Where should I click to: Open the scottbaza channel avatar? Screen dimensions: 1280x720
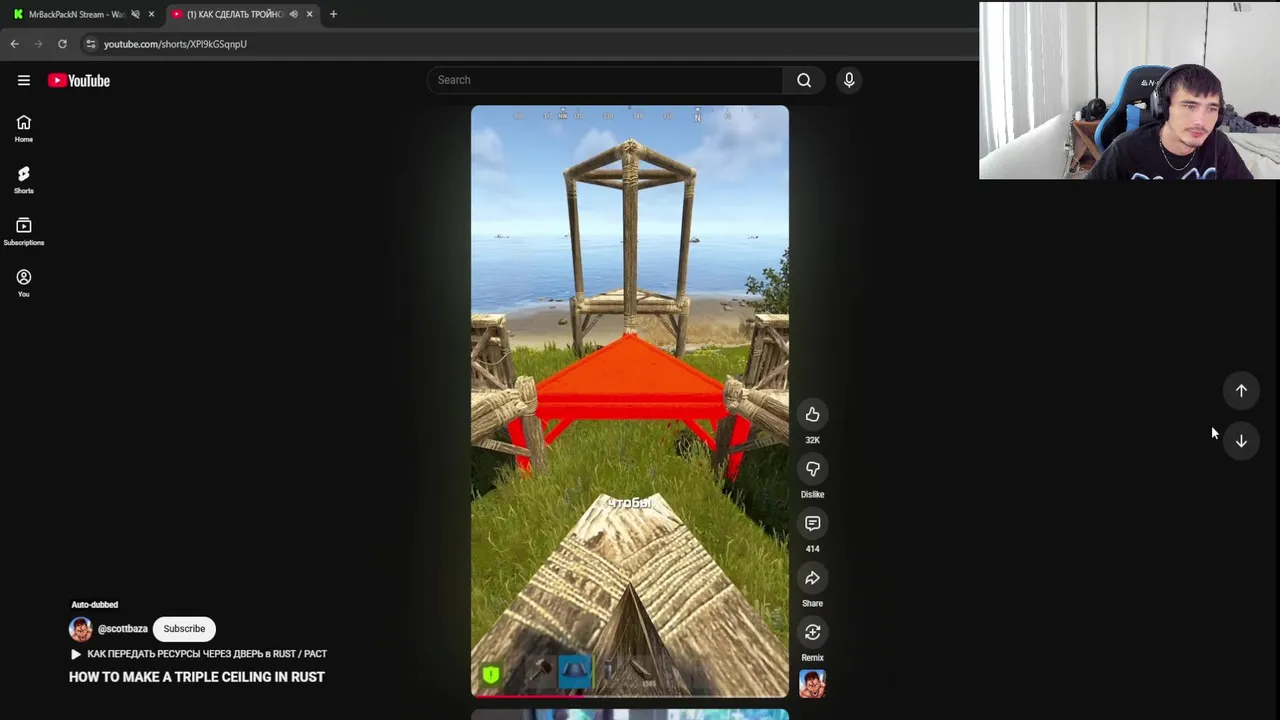80,629
